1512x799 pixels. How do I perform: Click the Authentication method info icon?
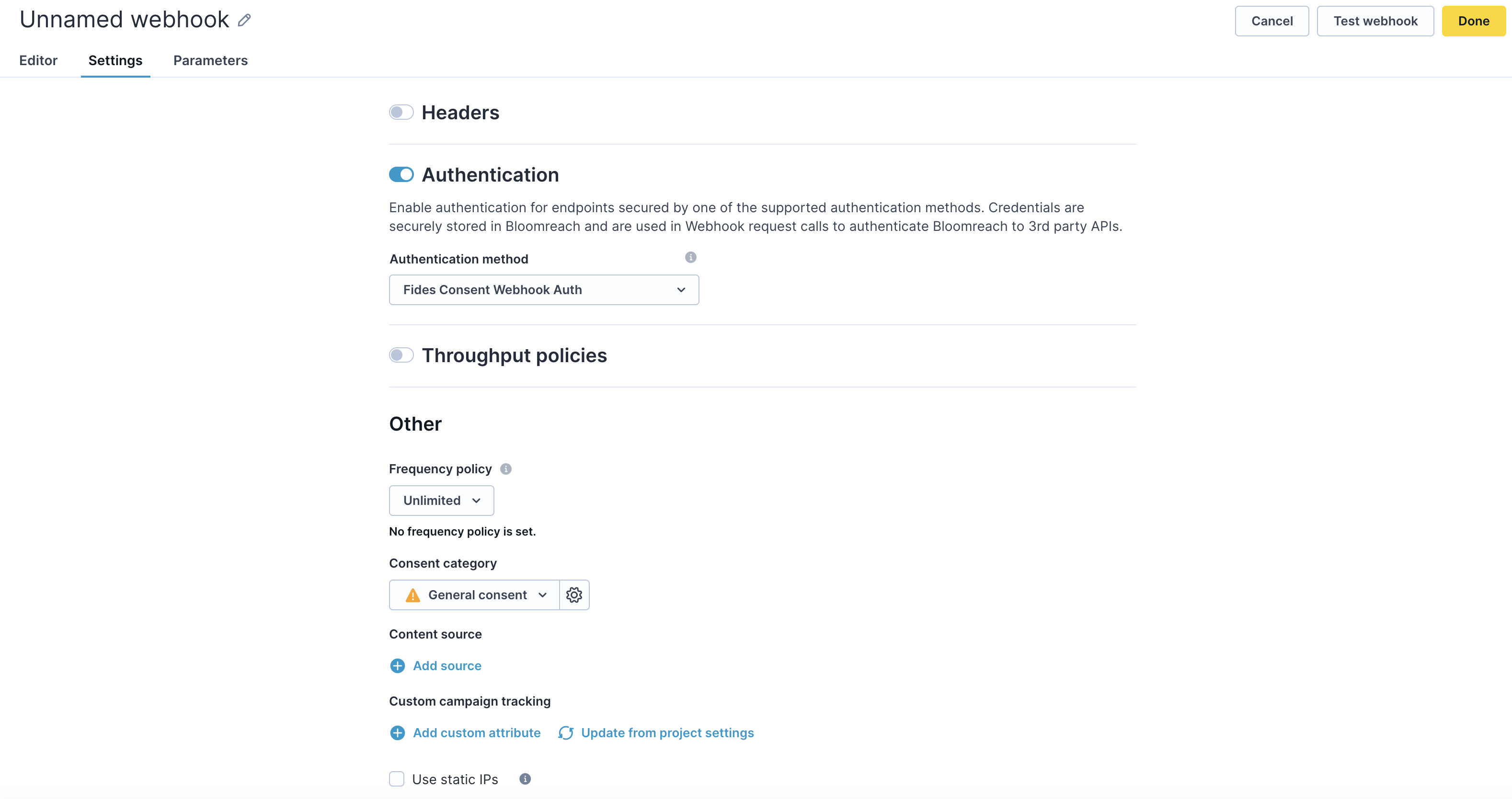[690, 257]
